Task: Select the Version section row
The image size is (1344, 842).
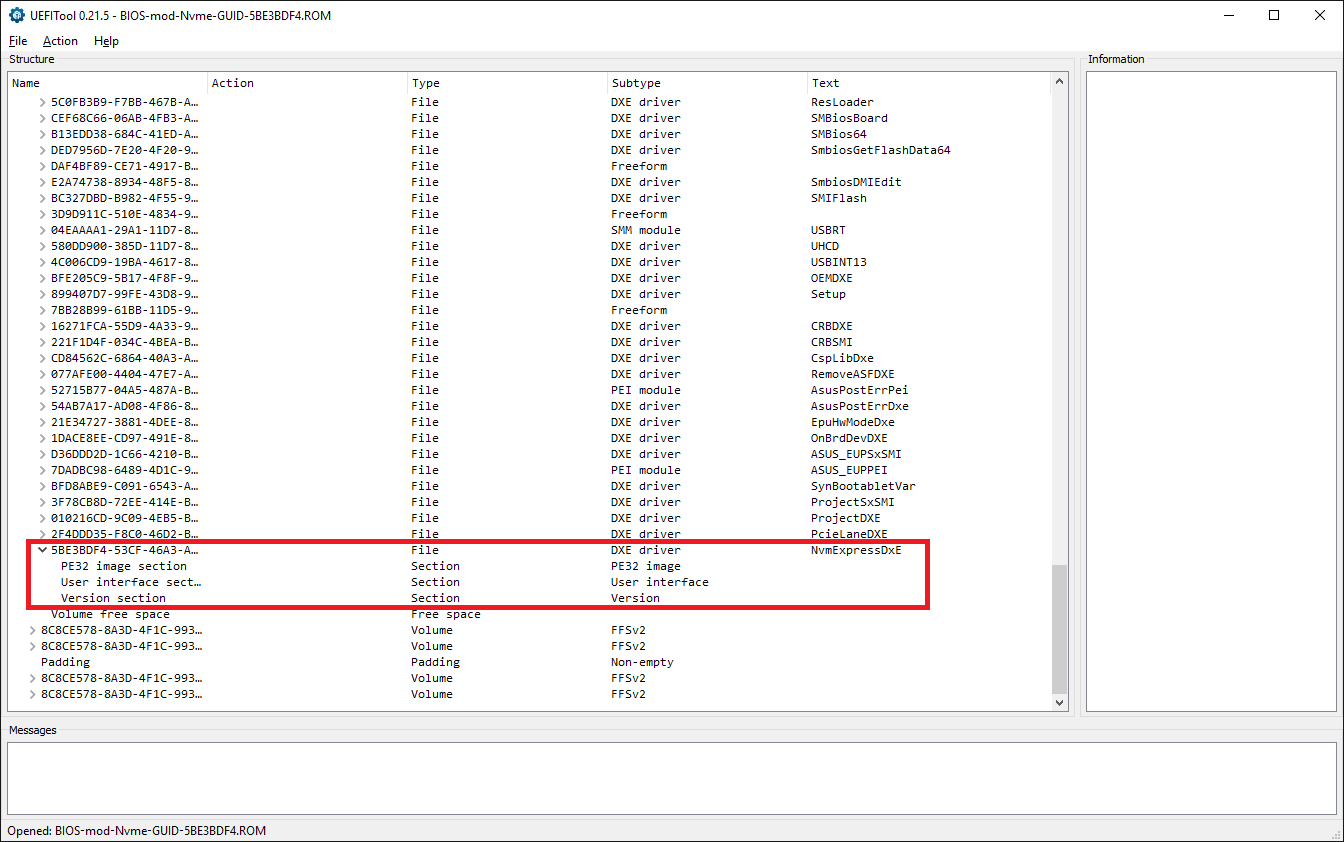Action: [x=530, y=598]
